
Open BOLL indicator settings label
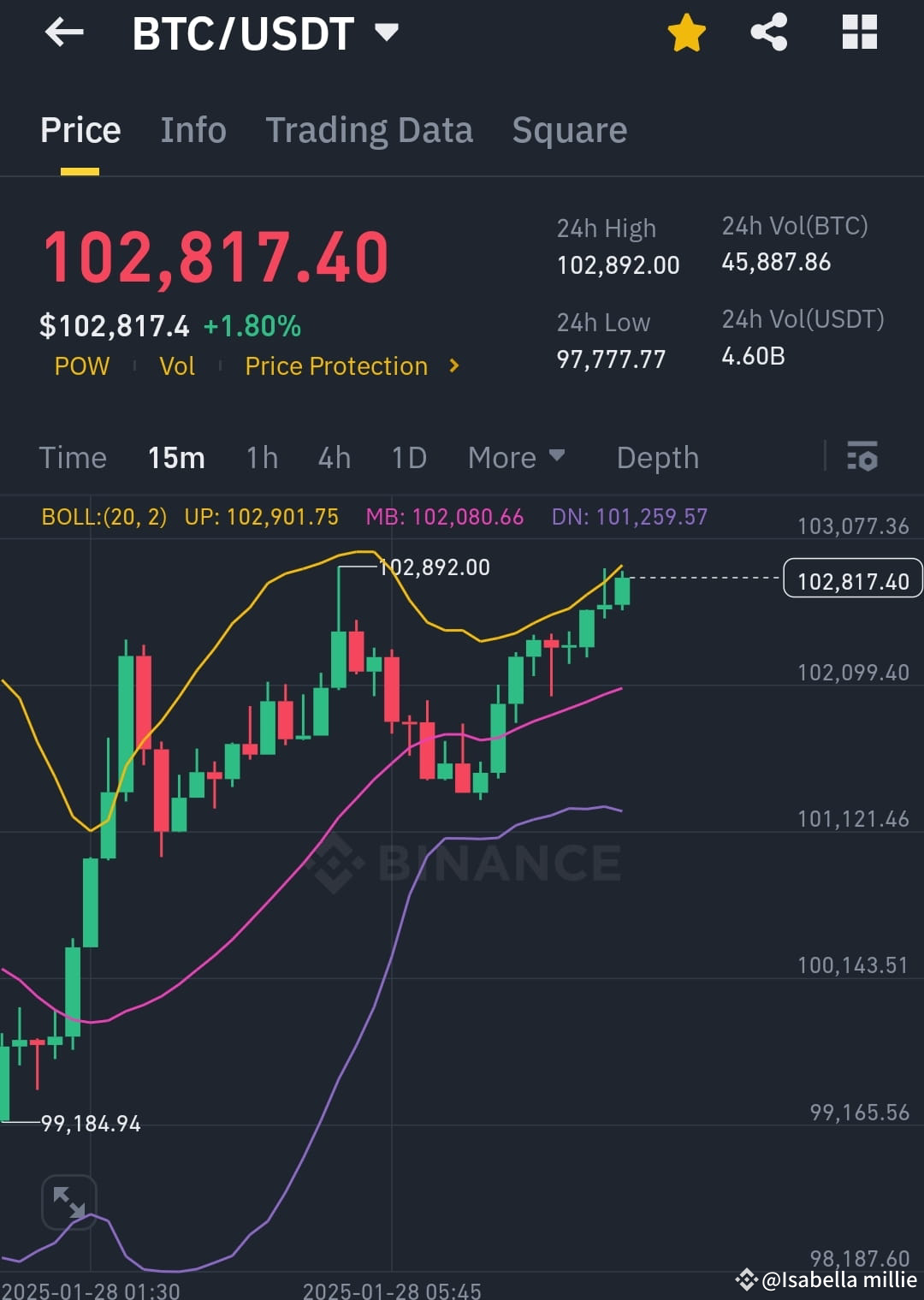click(104, 517)
